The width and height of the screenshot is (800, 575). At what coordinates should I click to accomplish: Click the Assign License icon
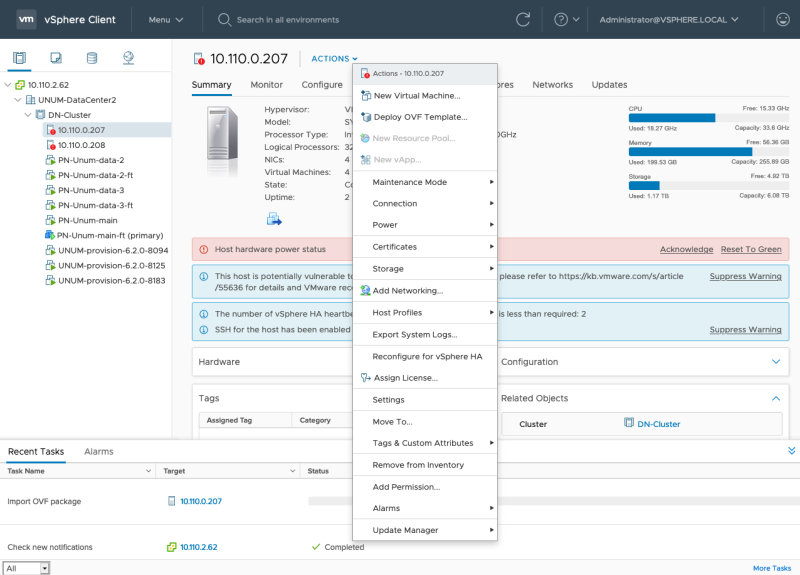[x=365, y=378]
